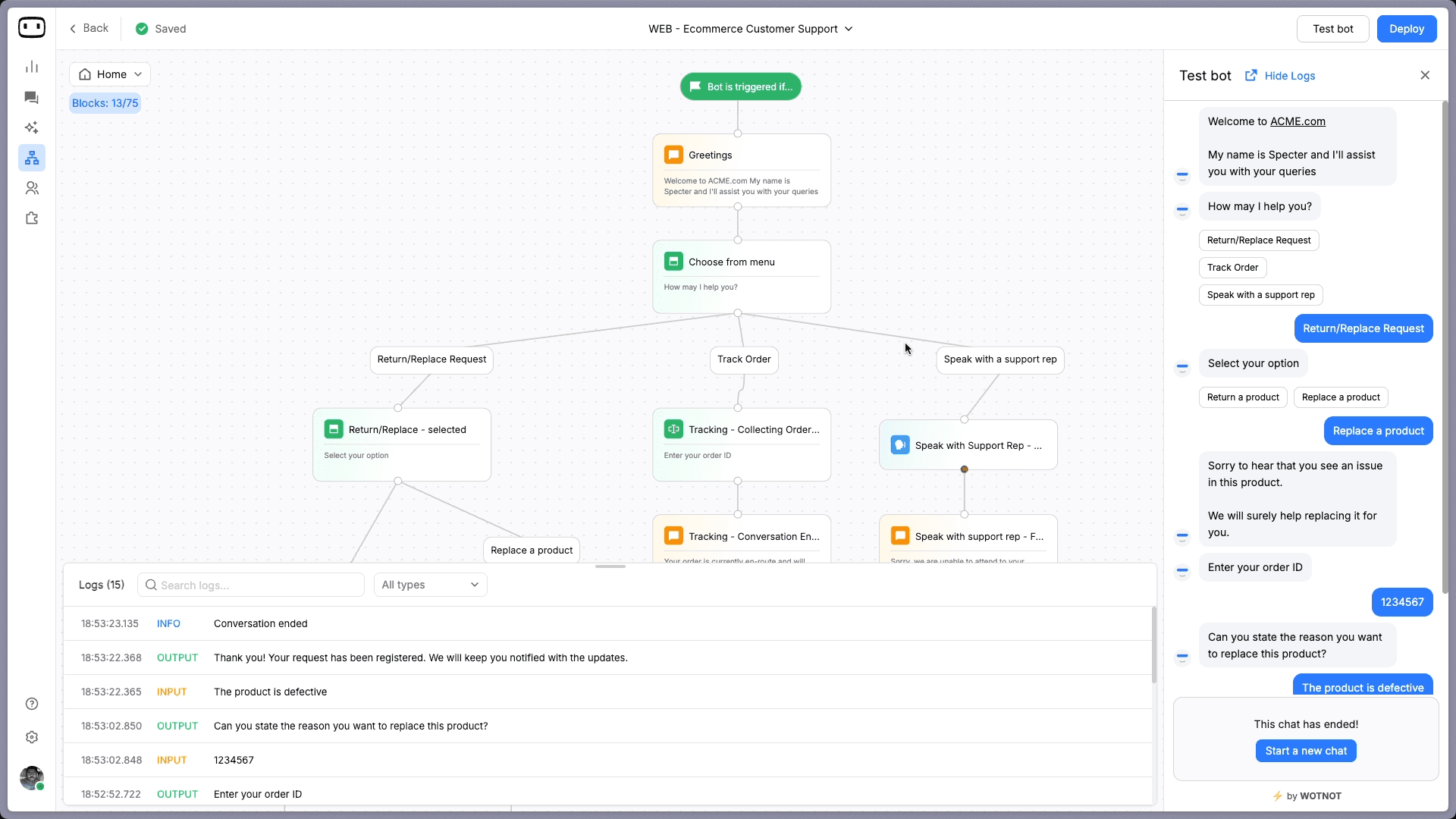Open settings gear in sidebar

click(x=32, y=737)
